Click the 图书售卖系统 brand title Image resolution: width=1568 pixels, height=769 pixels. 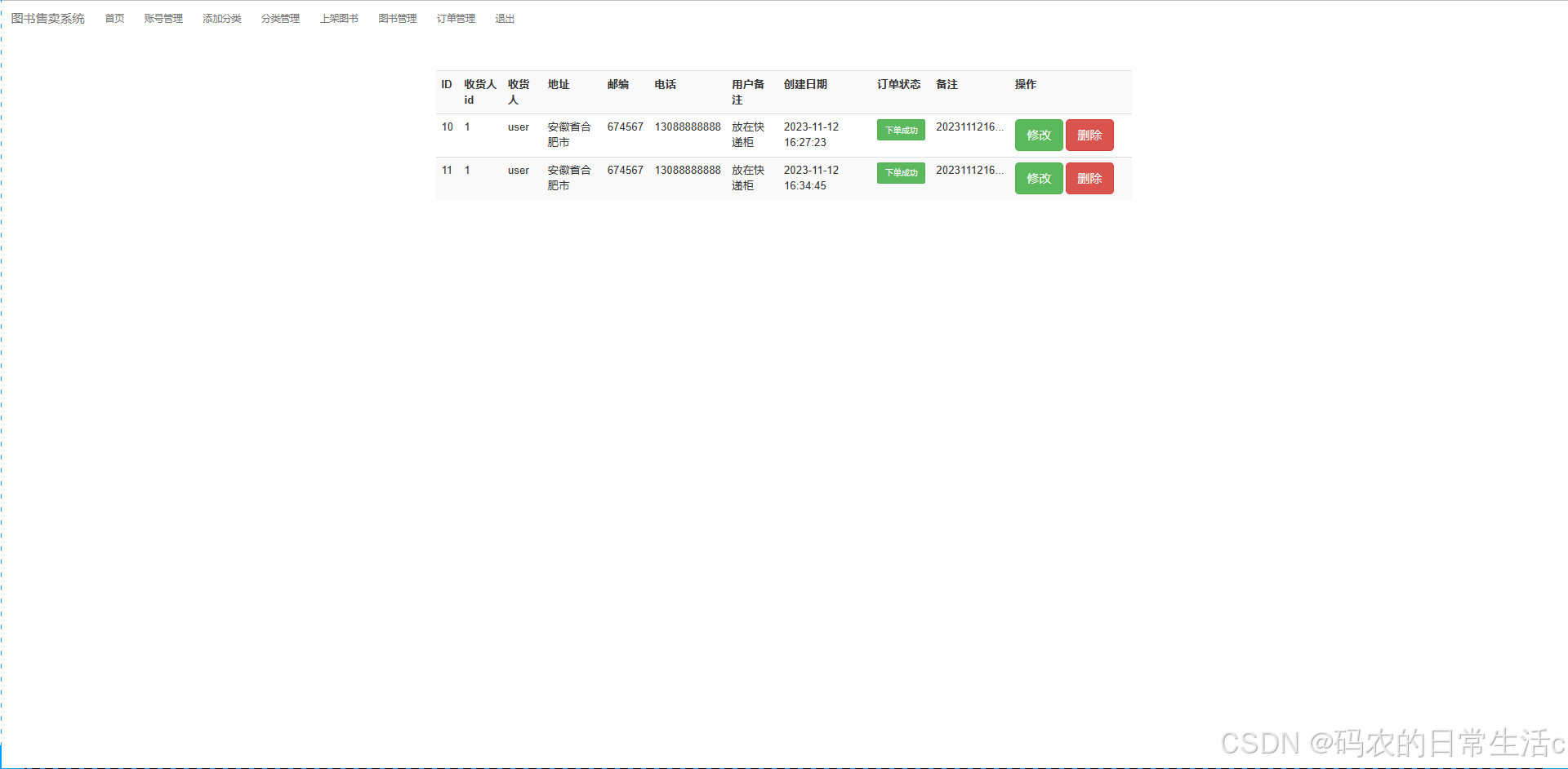47,17
